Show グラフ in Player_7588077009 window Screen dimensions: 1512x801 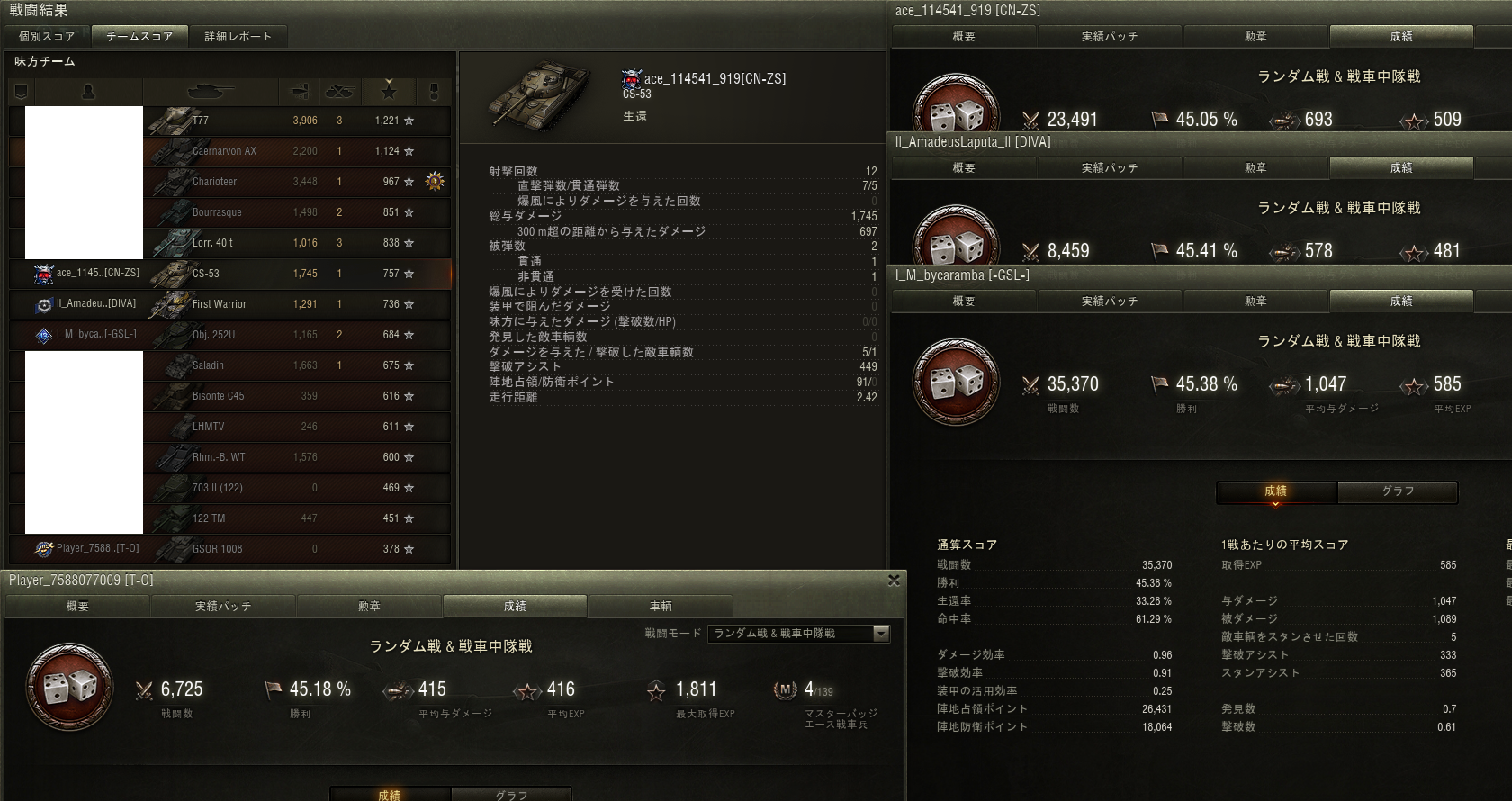click(511, 794)
